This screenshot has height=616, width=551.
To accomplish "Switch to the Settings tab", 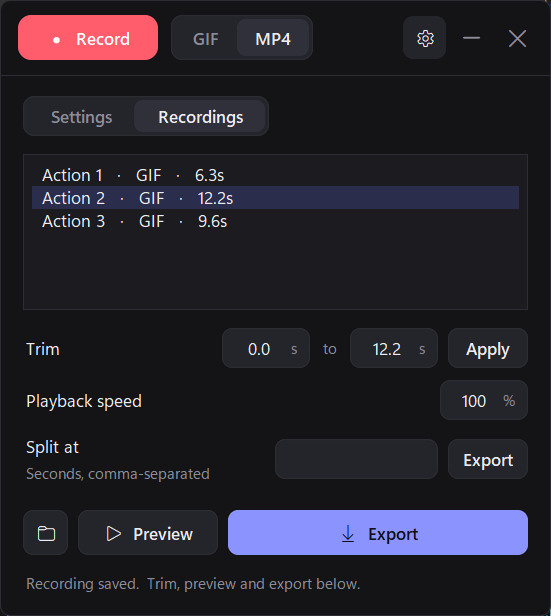I will coord(82,117).
